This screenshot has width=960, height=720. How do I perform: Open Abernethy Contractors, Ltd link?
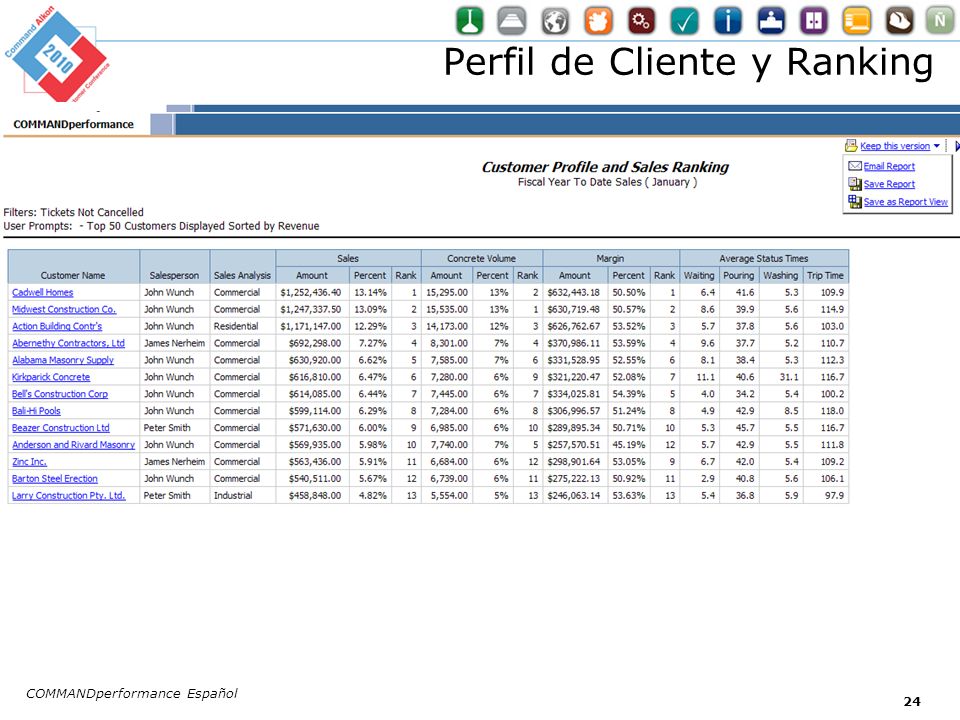[68, 343]
